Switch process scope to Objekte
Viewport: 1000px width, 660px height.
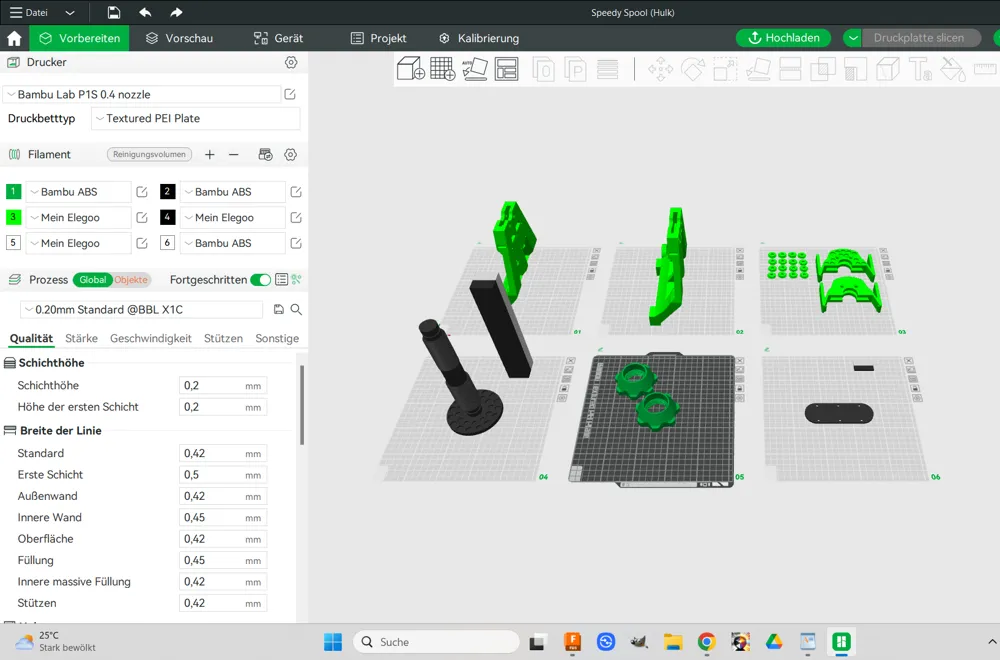pos(130,280)
